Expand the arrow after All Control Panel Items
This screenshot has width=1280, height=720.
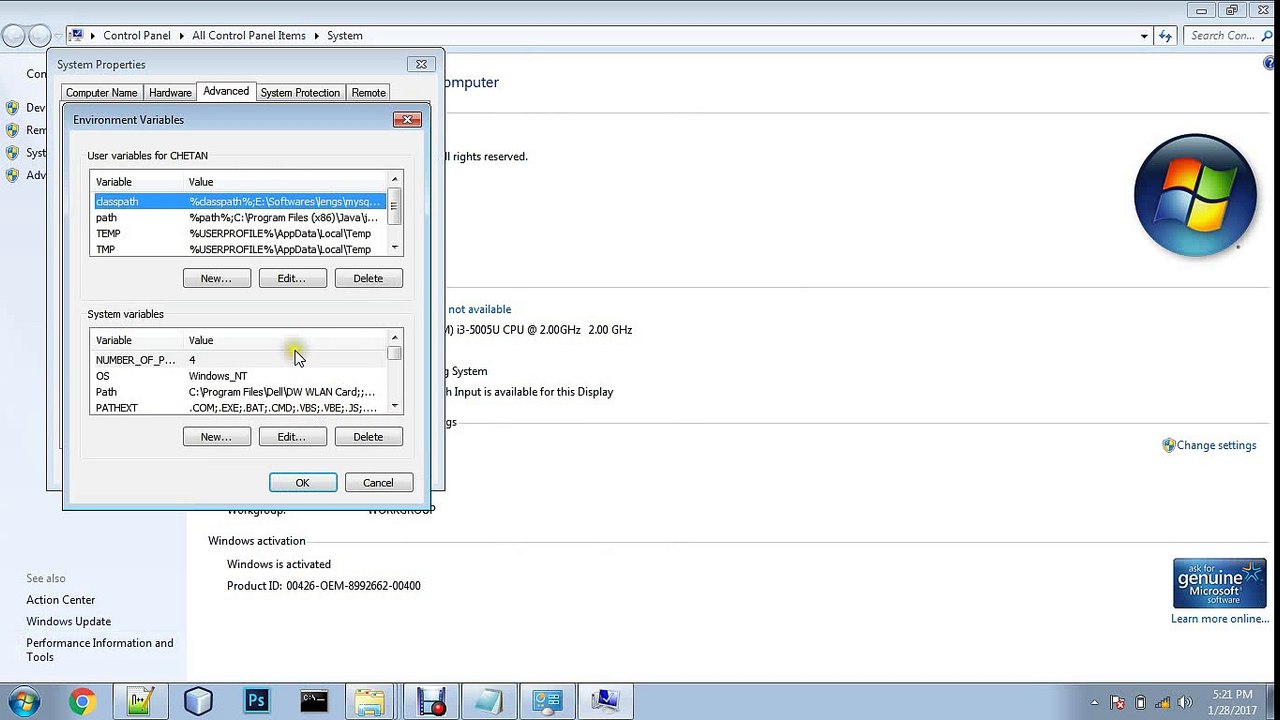(x=317, y=36)
